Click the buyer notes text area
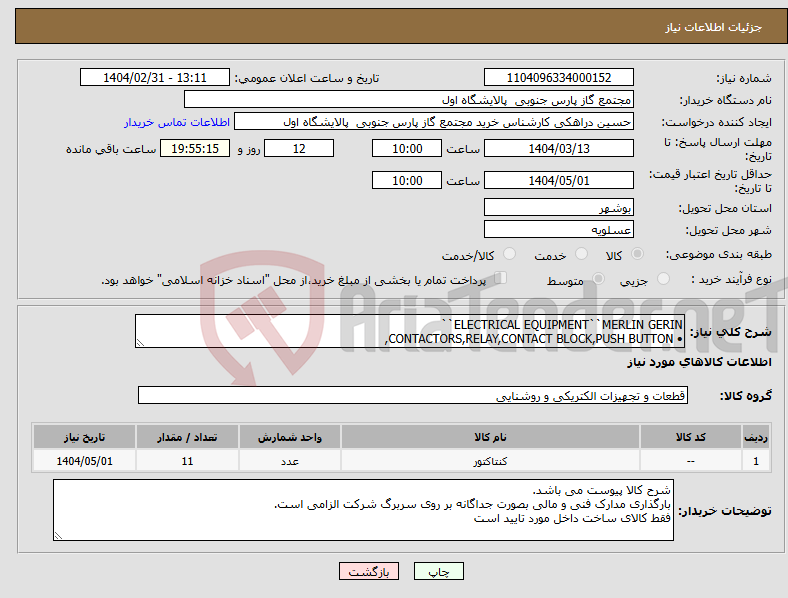Image resolution: width=788 pixels, height=598 pixels. (363, 510)
